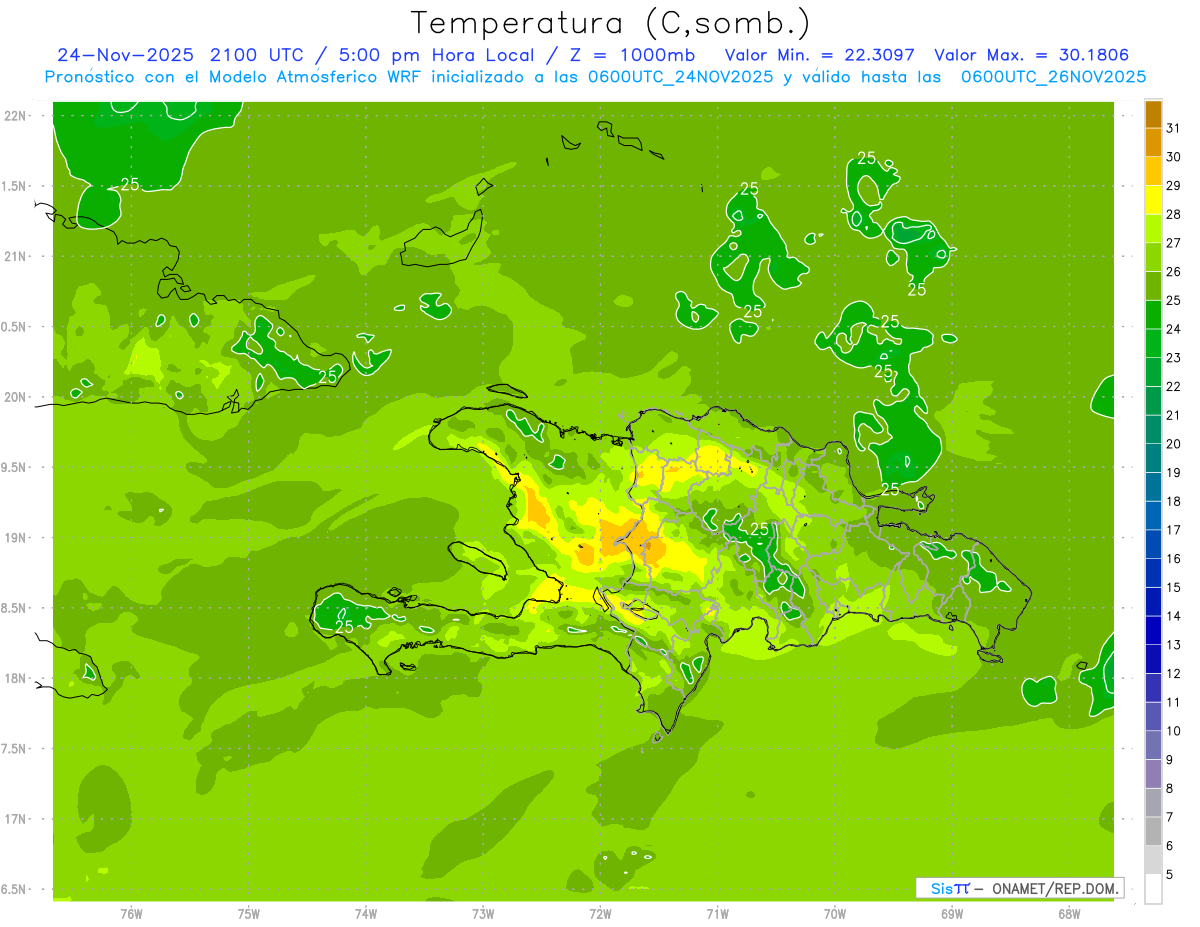Click the 'Valor Max. = 30.1806' value
Image resolution: width=1200 pixels, height=927 pixels.
point(1031,55)
